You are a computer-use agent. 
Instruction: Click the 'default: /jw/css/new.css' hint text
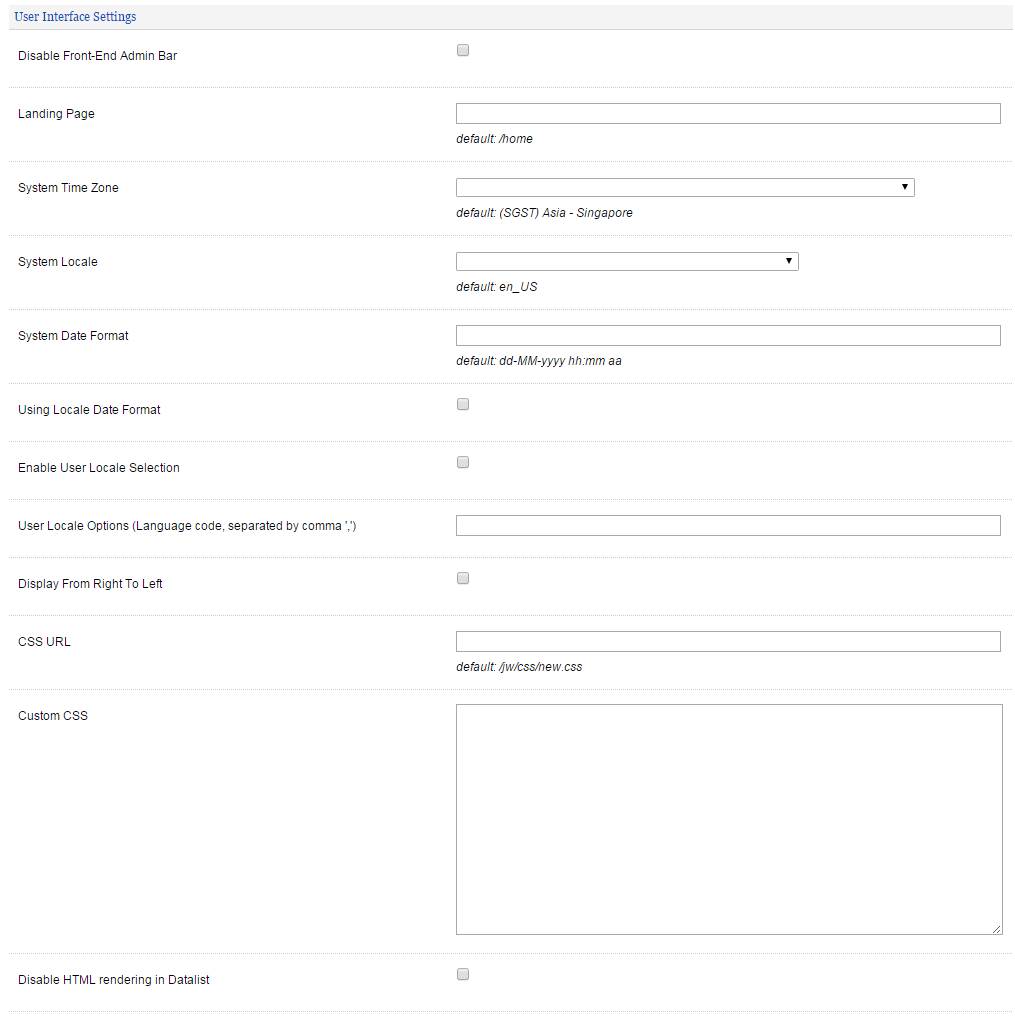click(519, 667)
